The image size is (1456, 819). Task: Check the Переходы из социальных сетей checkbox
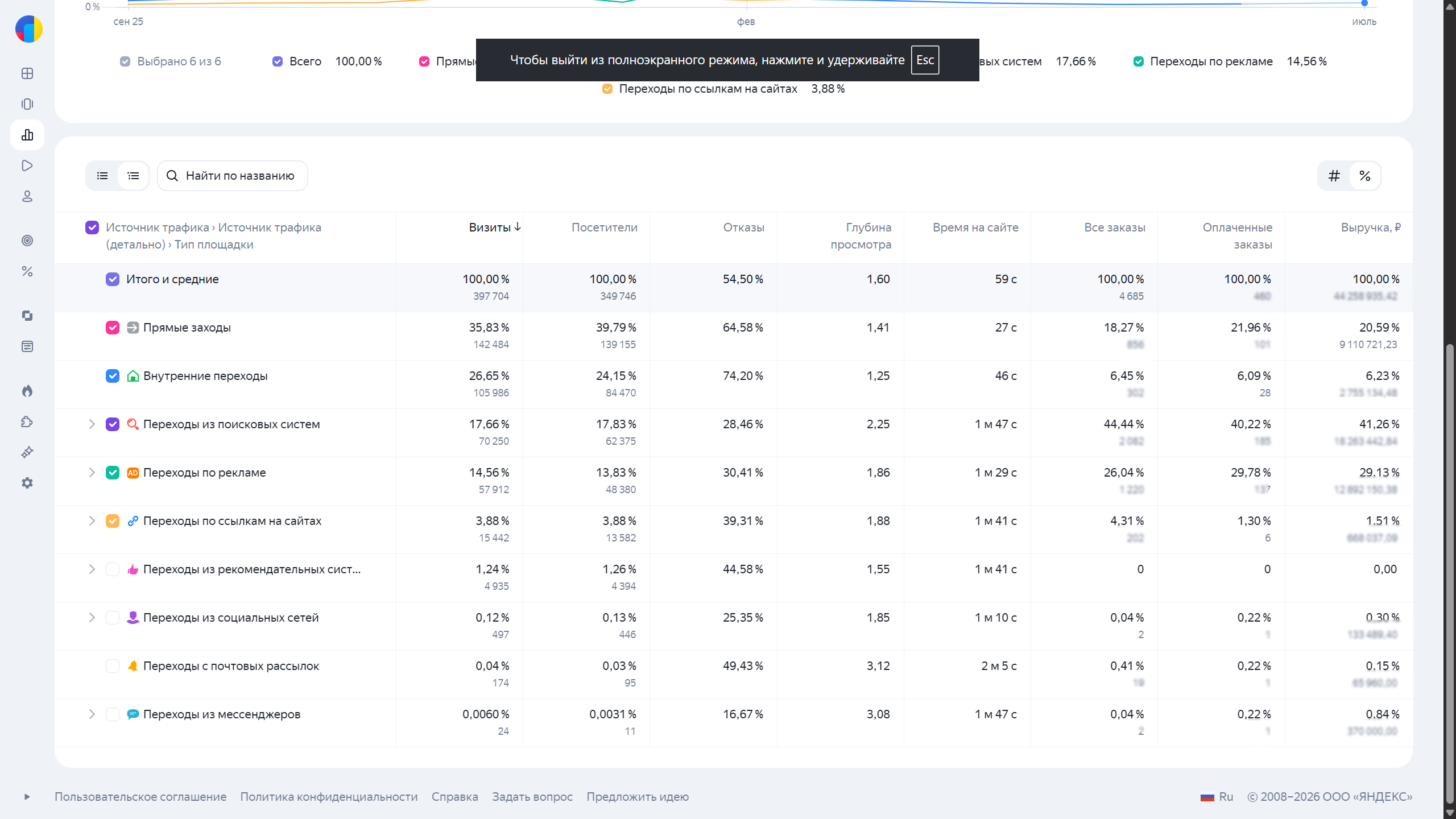[113, 618]
